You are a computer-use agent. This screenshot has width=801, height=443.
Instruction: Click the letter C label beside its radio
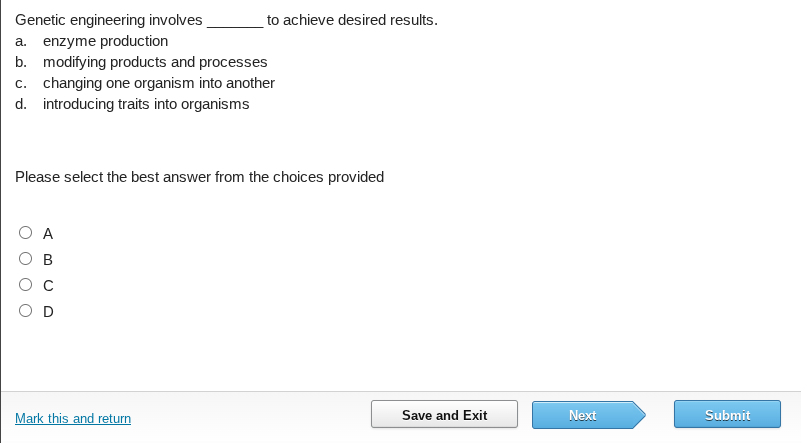point(47,286)
